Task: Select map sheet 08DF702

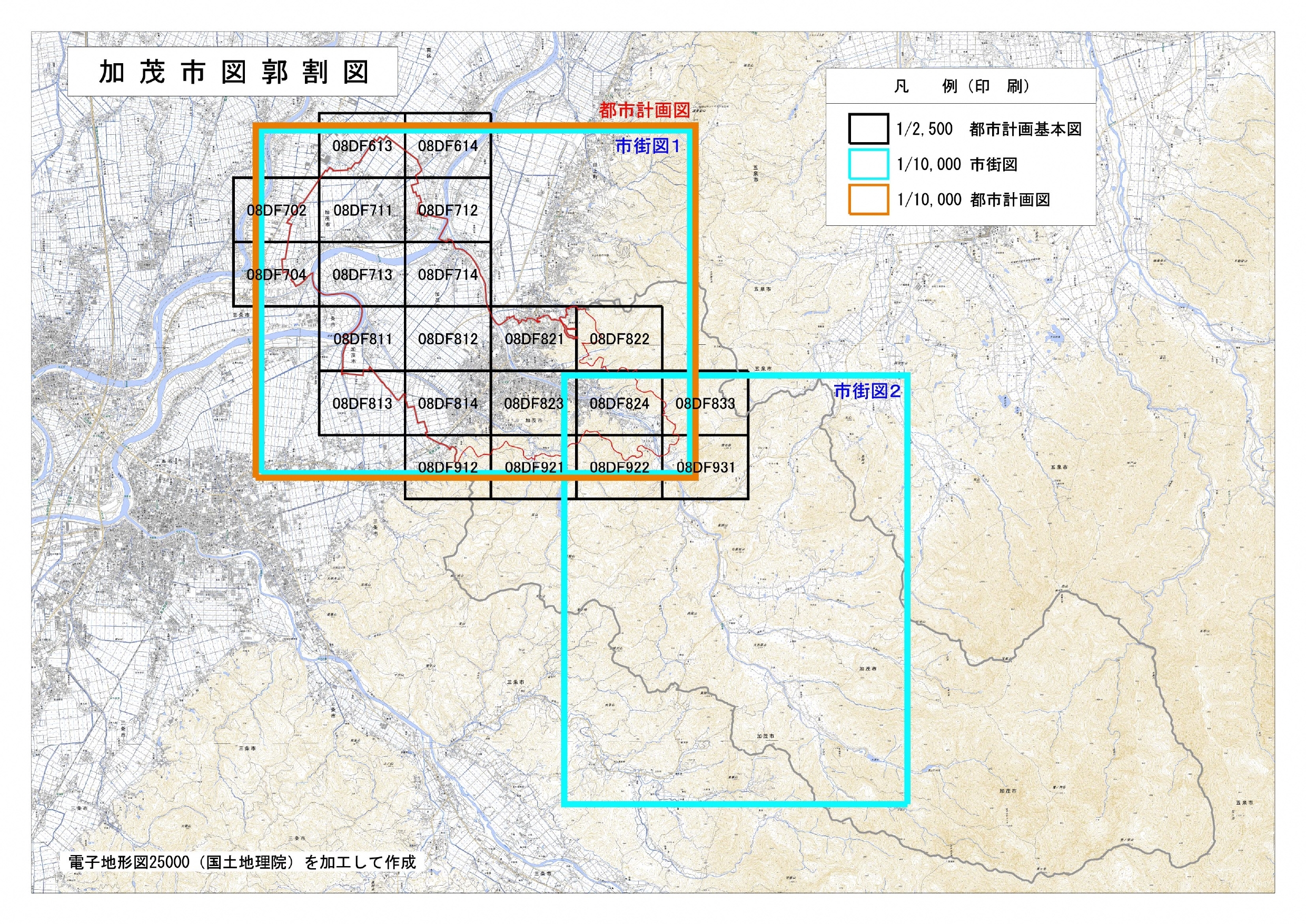Action: pos(276,210)
